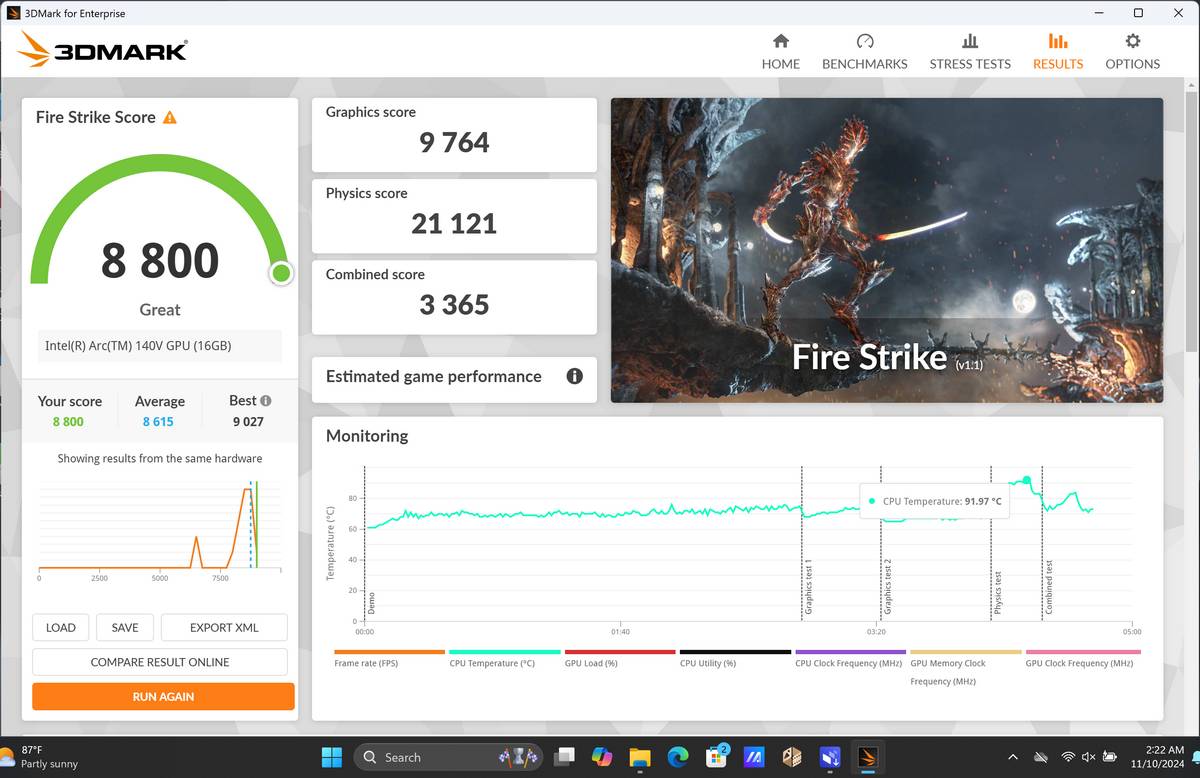
Task: Toggle the GPU Load (%) legend series
Action: coord(620,659)
